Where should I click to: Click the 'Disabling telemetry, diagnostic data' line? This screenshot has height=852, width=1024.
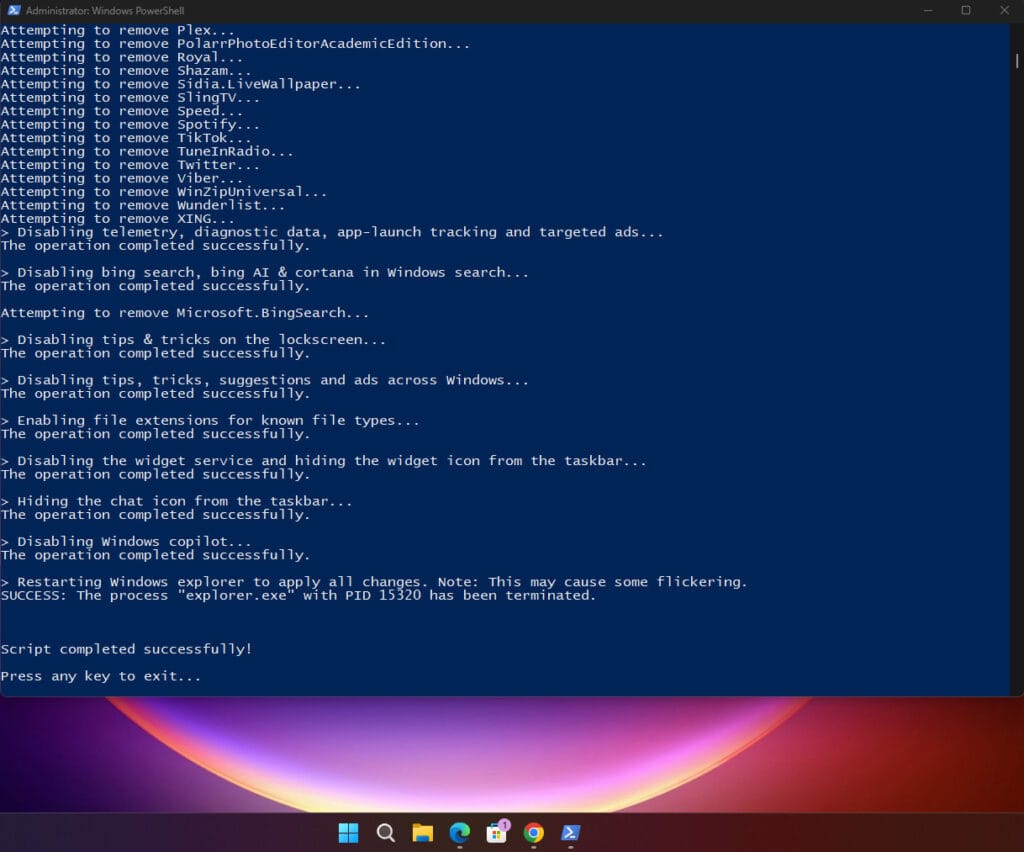(x=332, y=232)
